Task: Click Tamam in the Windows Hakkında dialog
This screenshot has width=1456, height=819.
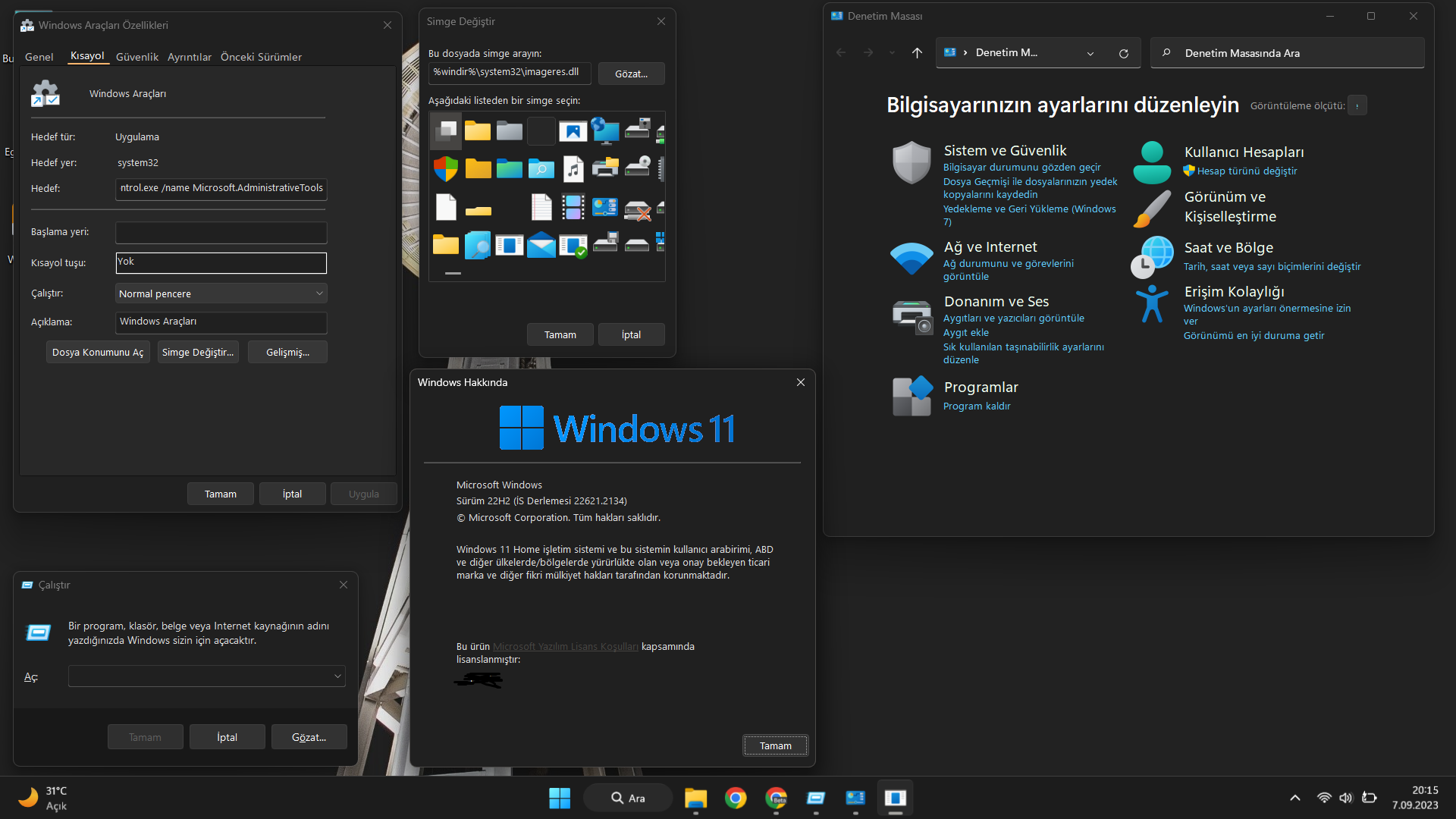Action: [x=775, y=745]
